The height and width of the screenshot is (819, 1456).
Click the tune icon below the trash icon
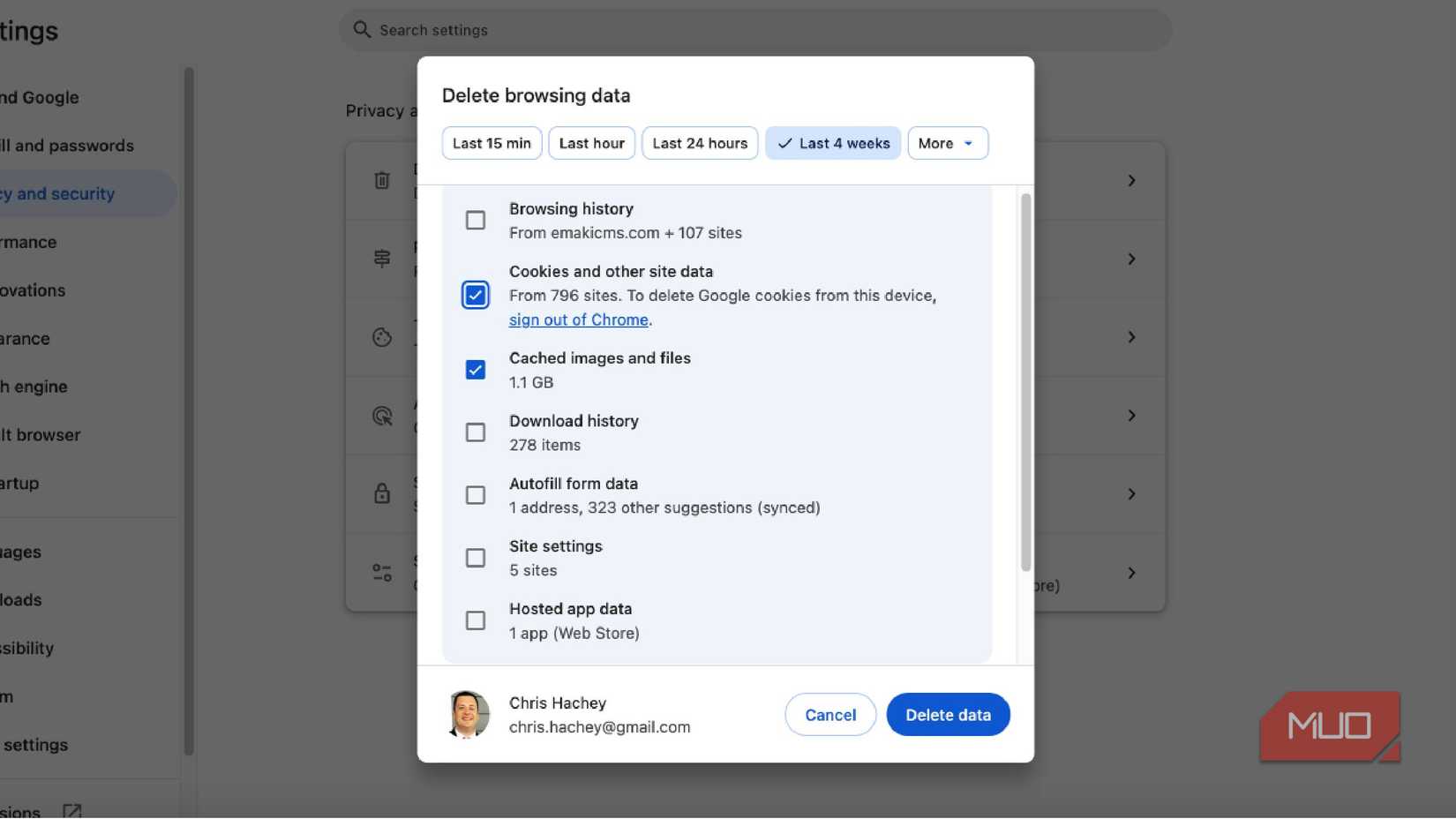(x=381, y=259)
